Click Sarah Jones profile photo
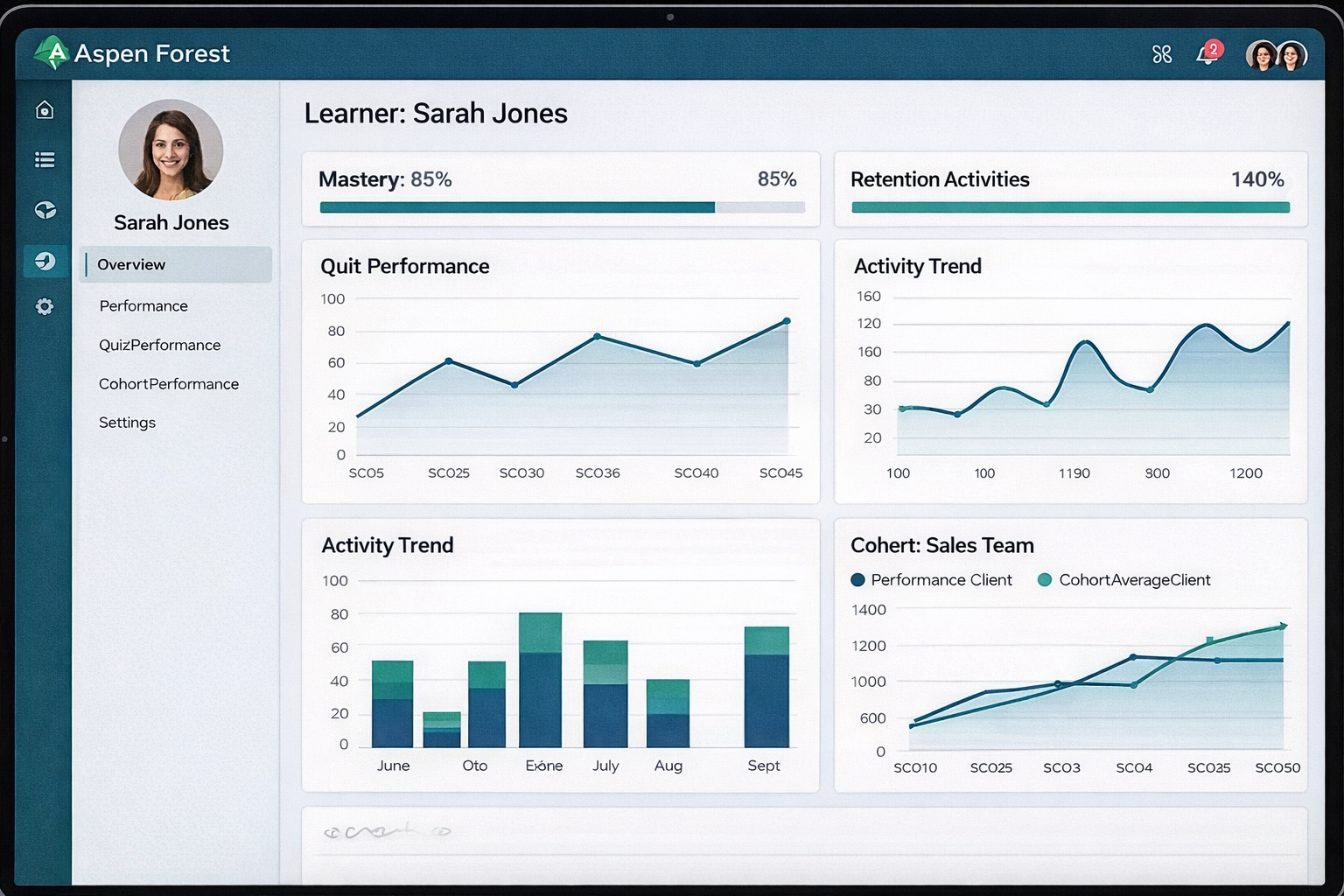The image size is (1344, 896). 171,150
